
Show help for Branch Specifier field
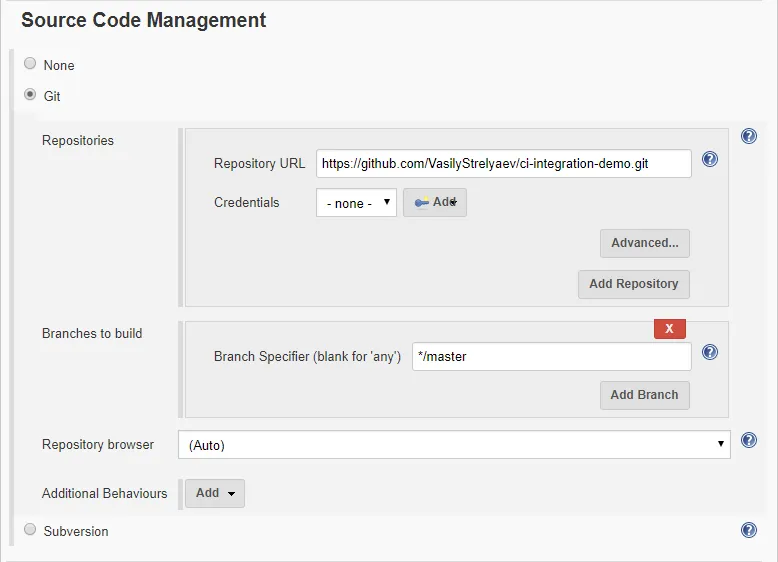click(x=710, y=352)
